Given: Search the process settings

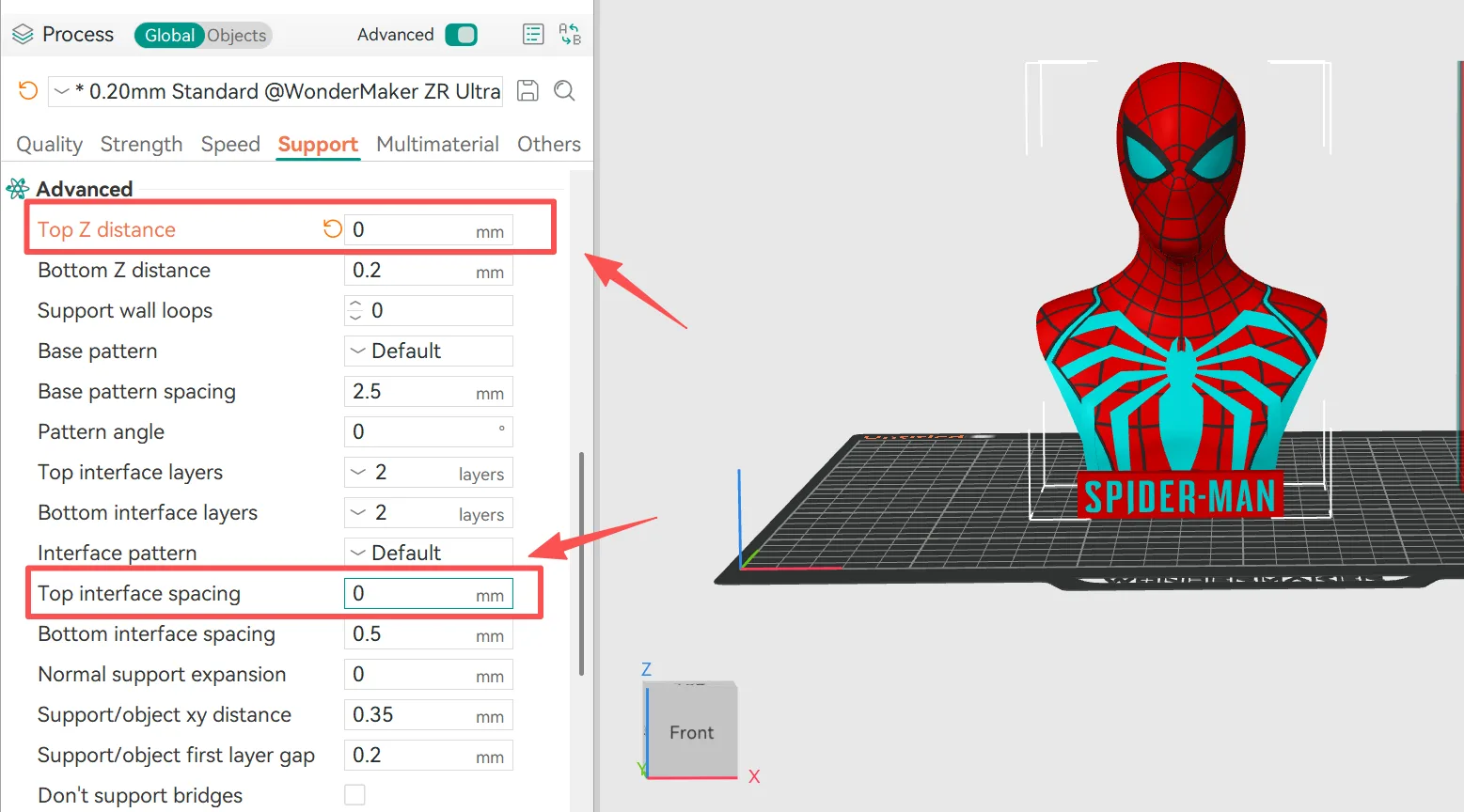Looking at the screenshot, I should click(x=564, y=91).
